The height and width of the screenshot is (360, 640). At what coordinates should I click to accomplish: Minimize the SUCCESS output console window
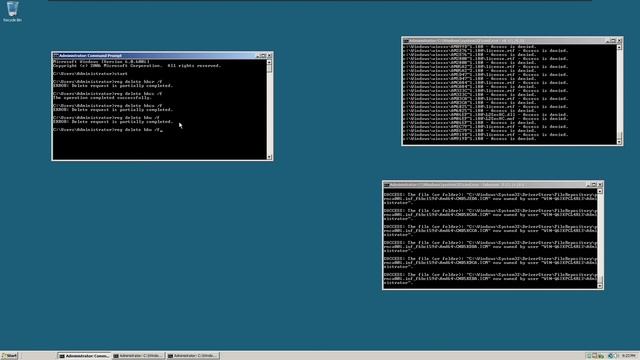coord(589,185)
